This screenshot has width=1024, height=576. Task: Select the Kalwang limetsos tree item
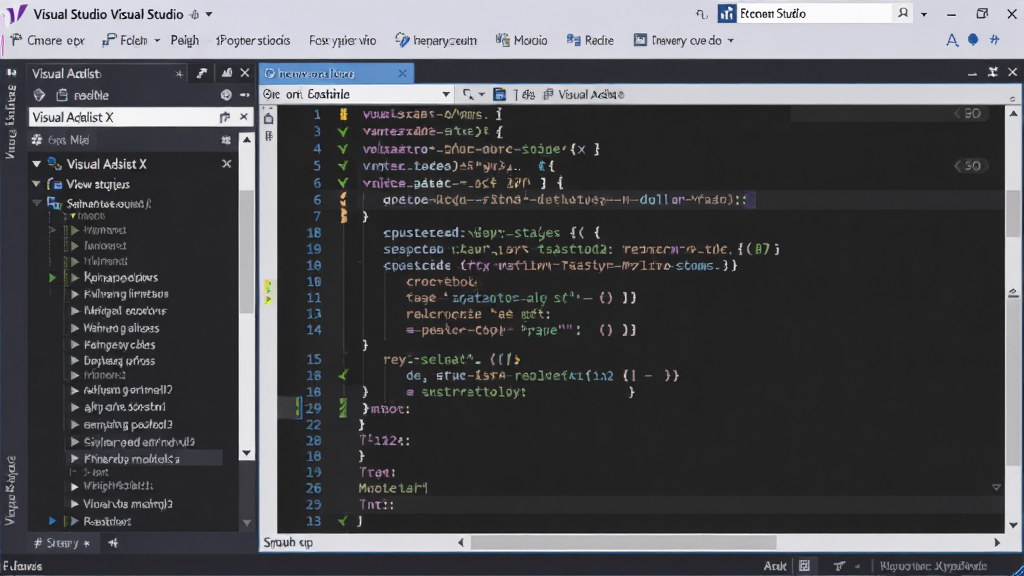point(126,294)
